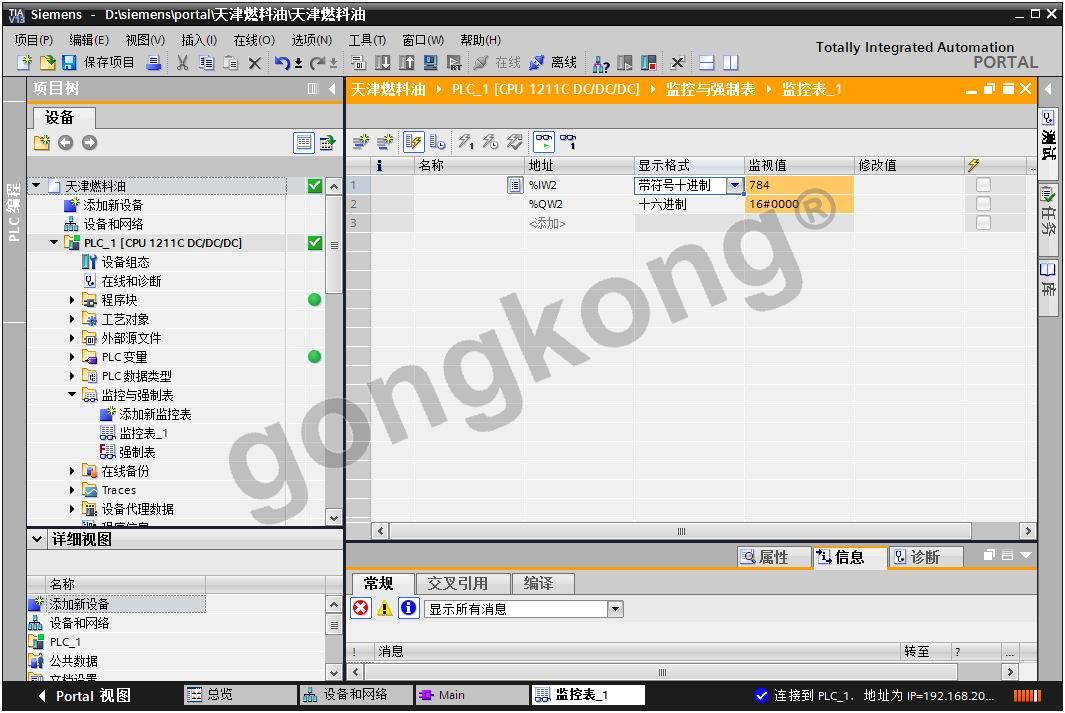The height and width of the screenshot is (713, 1065).
Task: Click the open project icon
Action: coord(47,63)
